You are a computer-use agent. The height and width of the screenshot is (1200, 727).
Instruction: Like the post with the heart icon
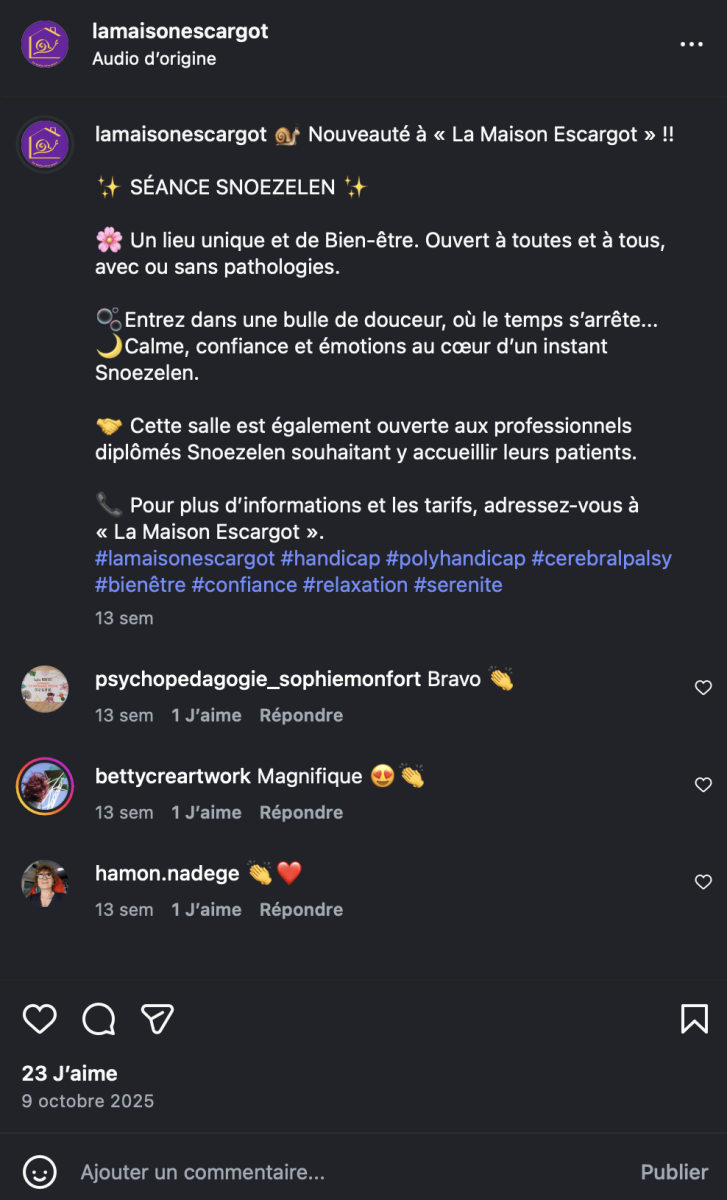[40, 1019]
